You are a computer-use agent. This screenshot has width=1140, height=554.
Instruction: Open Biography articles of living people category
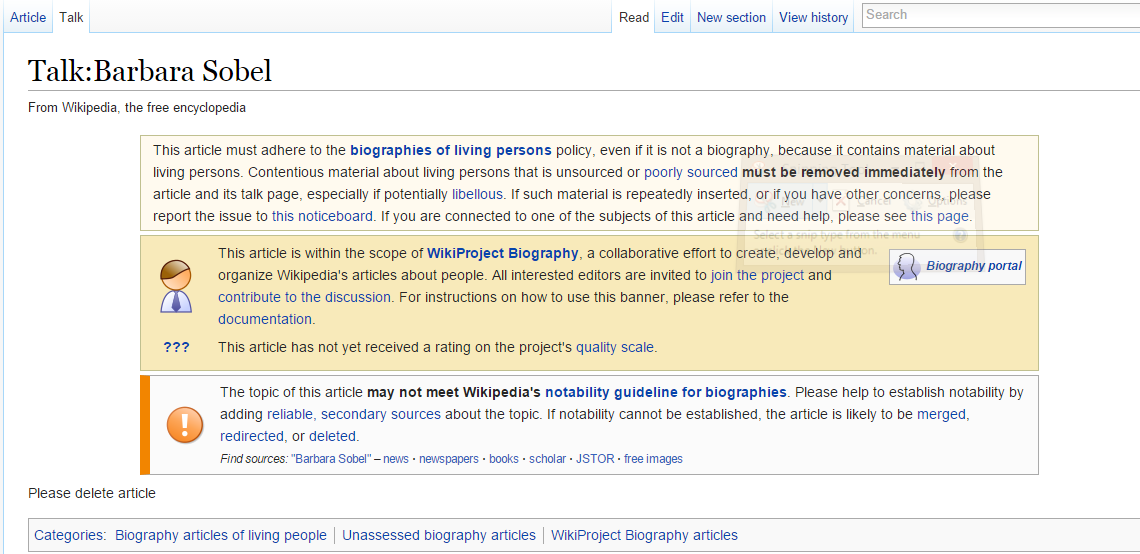click(x=221, y=535)
